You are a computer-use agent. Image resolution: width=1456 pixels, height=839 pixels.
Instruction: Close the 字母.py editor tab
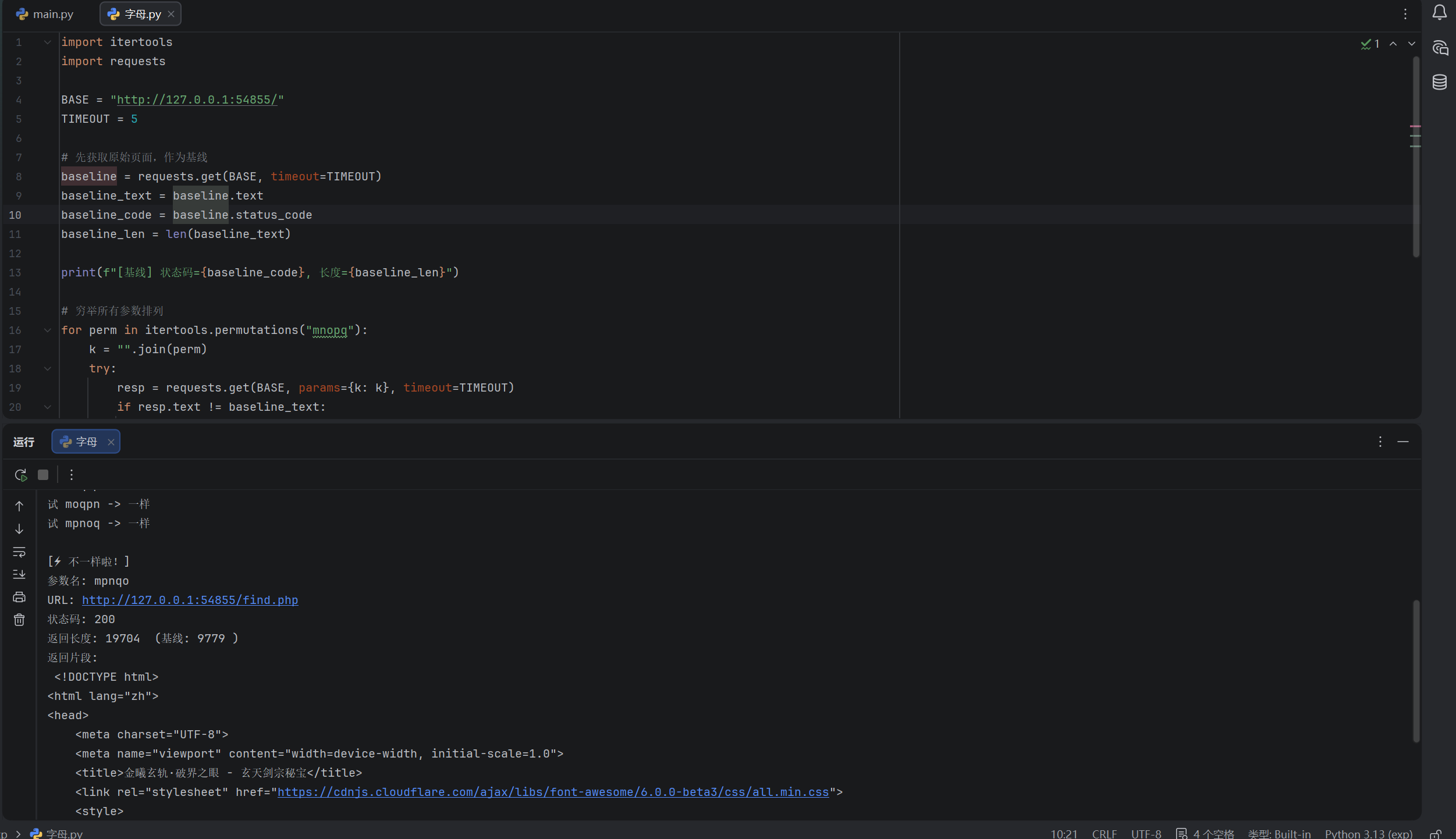point(171,14)
